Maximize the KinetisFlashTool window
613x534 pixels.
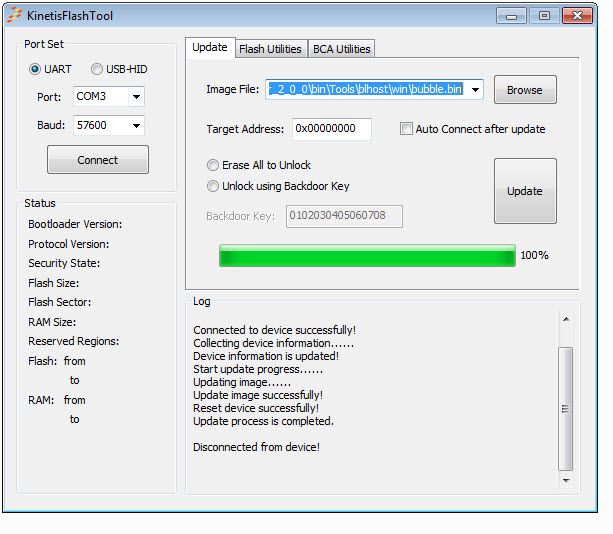point(544,16)
